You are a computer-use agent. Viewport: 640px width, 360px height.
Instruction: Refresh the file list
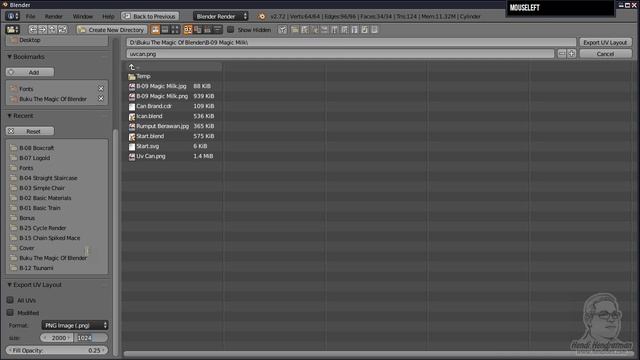62,29
